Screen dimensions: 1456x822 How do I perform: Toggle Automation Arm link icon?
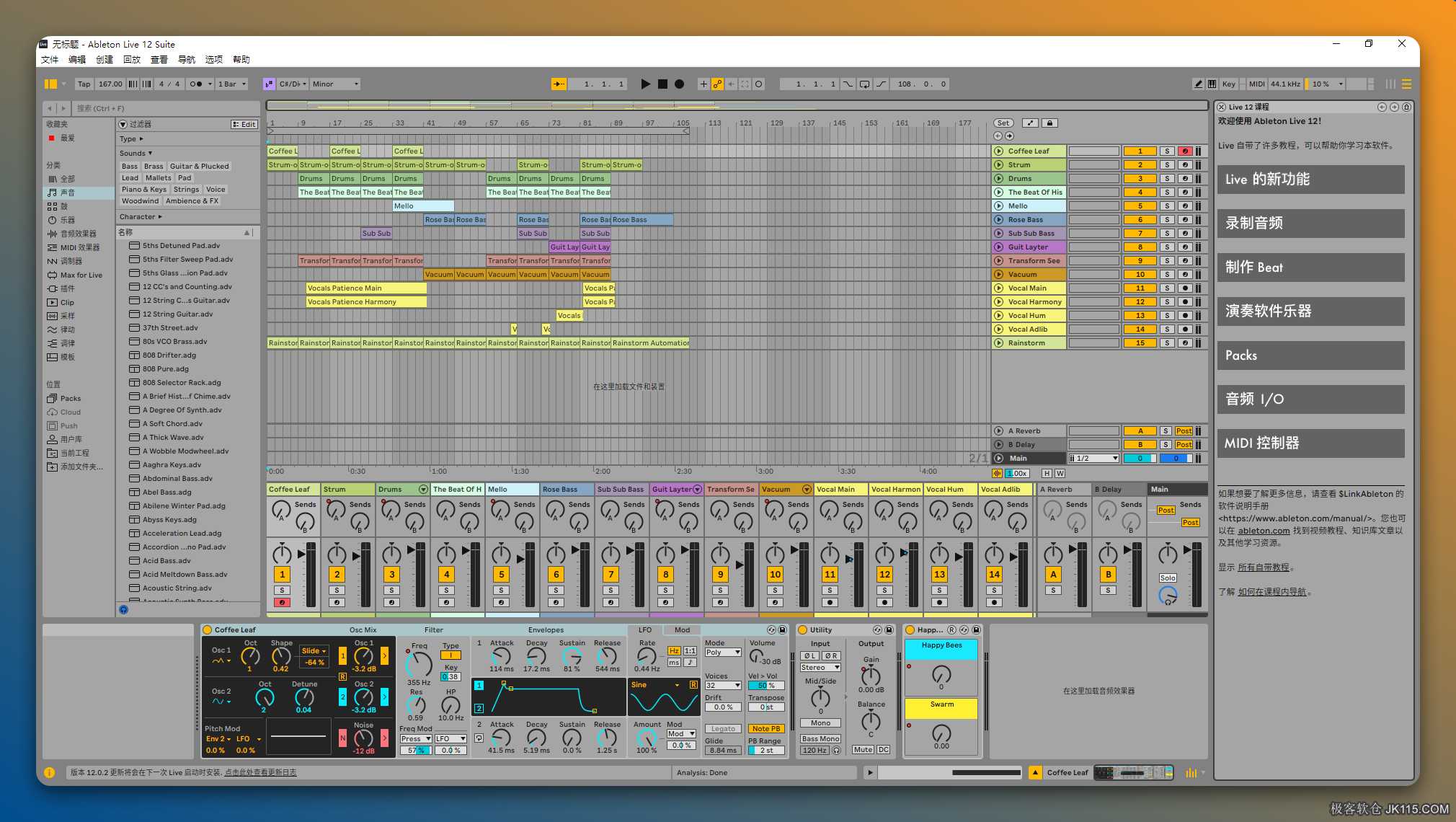pos(717,84)
